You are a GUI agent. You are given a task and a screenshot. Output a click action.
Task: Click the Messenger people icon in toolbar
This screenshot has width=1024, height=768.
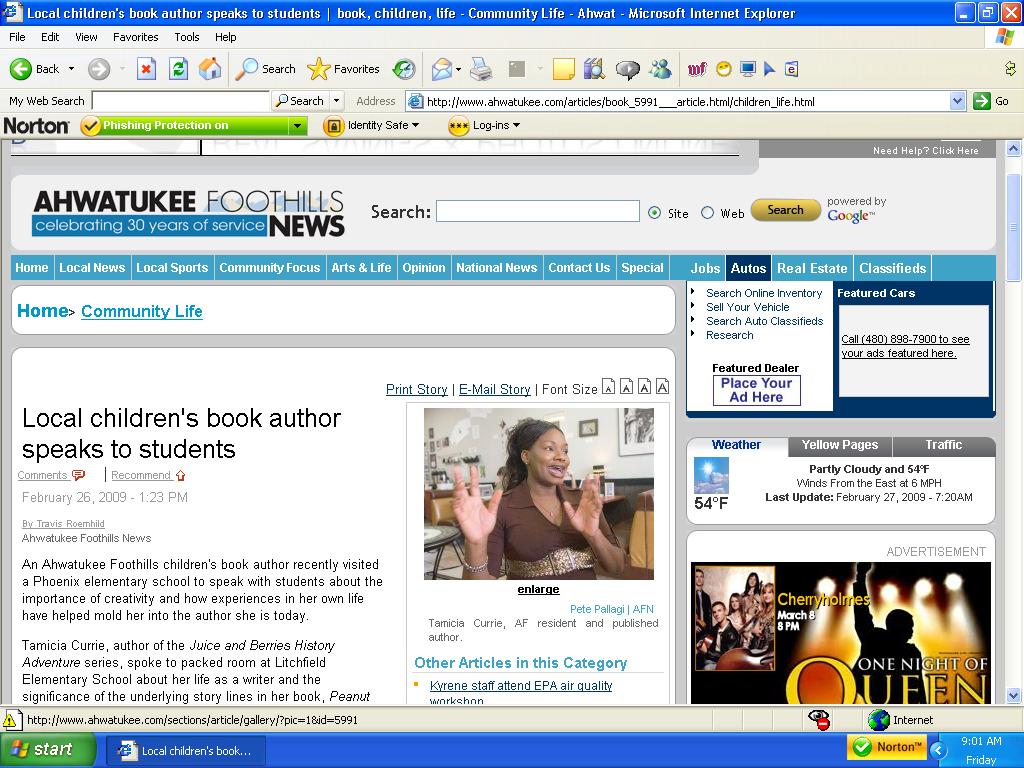[660, 69]
